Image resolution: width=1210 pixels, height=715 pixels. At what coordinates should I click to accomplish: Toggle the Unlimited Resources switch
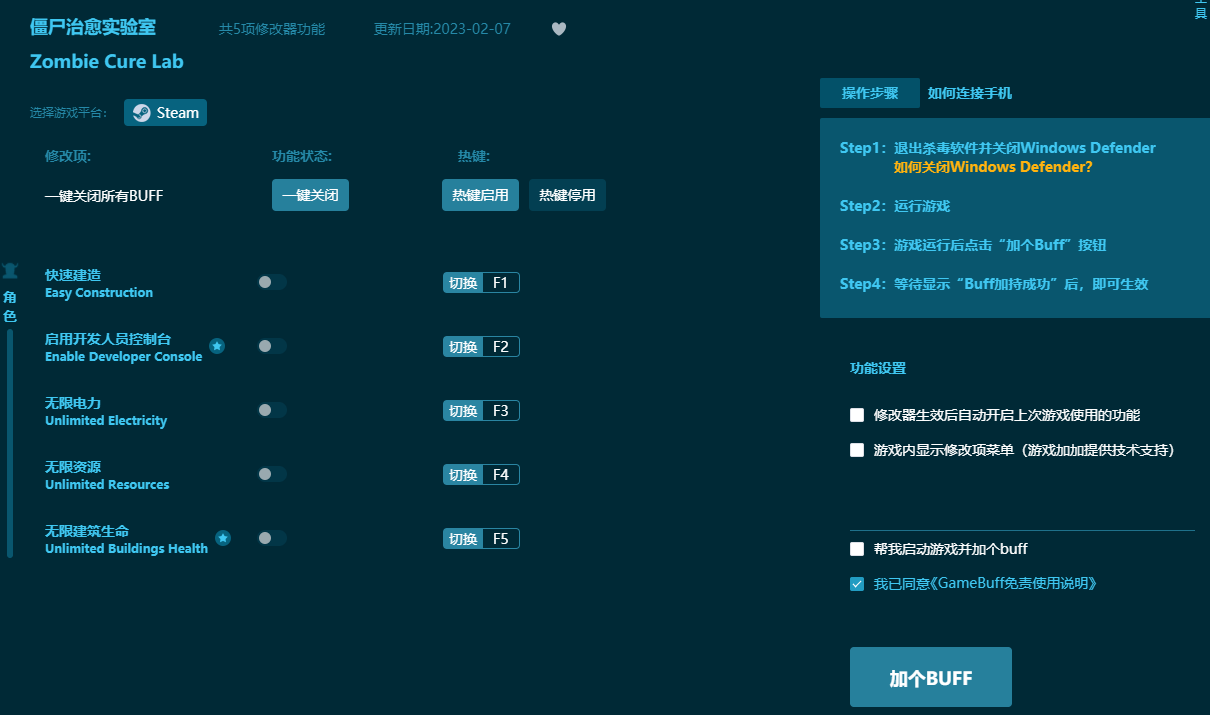[x=272, y=474]
